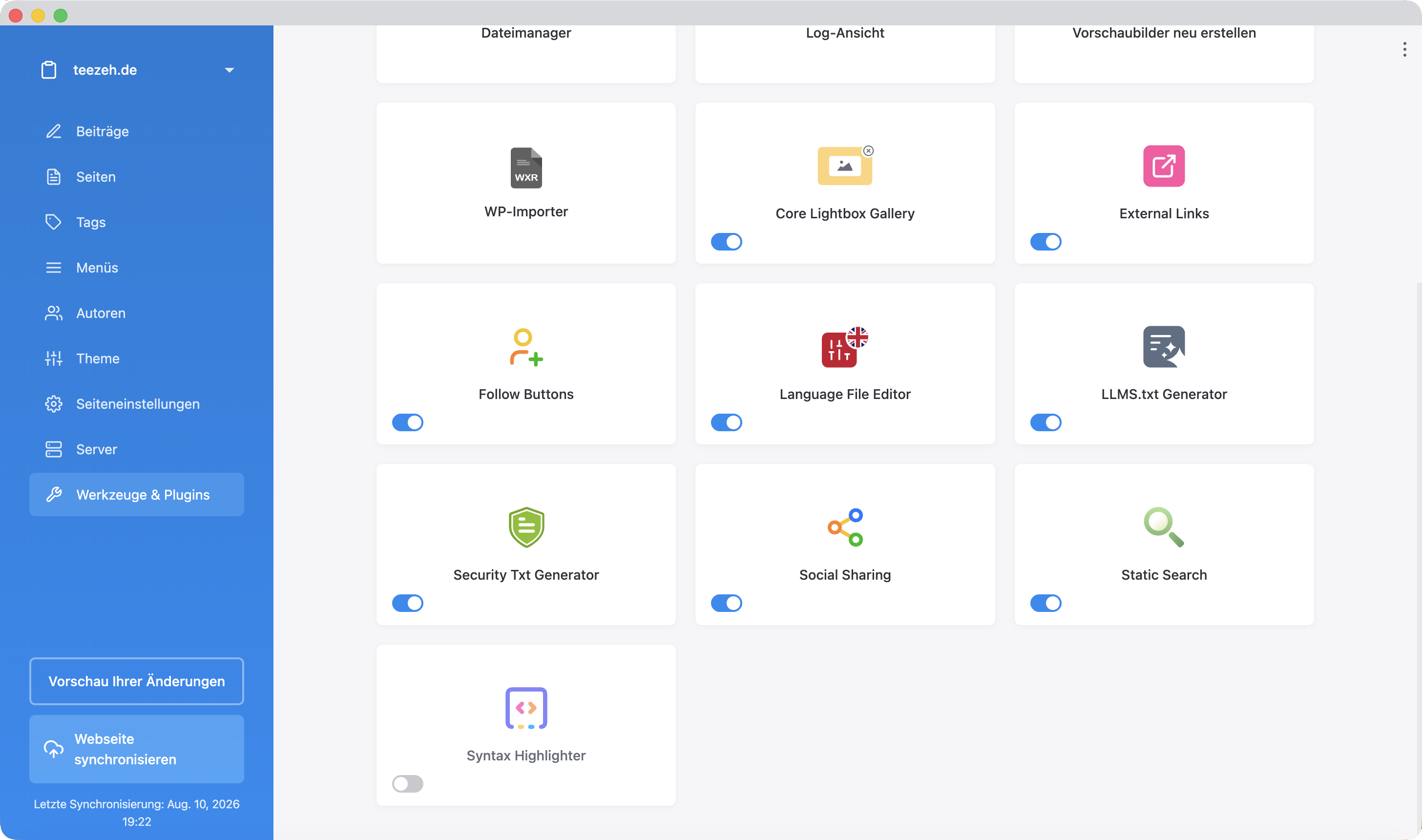
Task: Switch off the Security Txt Generator toggle
Action: point(407,603)
